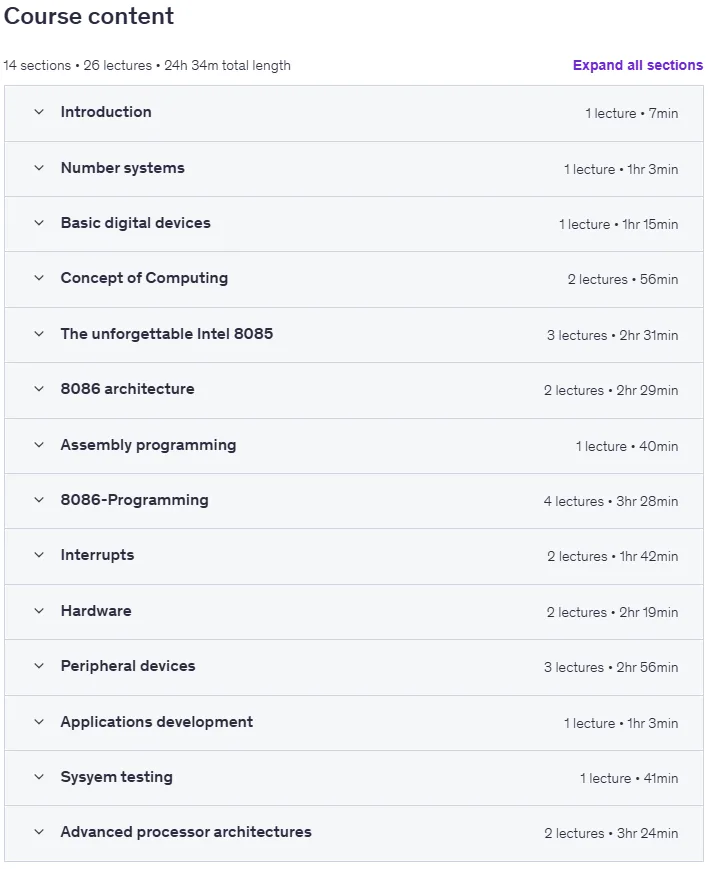The image size is (709, 869).
Task: Click the Expand all sections link
Action: (637, 65)
